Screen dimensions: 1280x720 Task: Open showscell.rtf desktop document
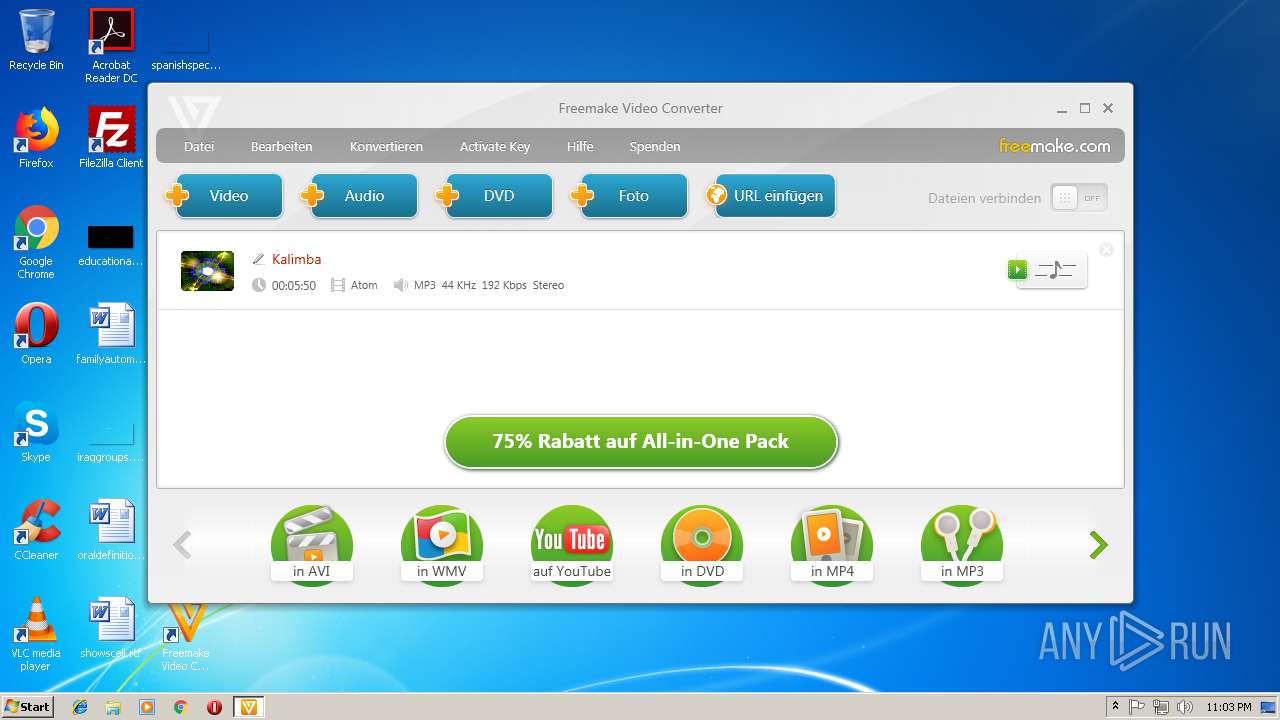(111, 628)
